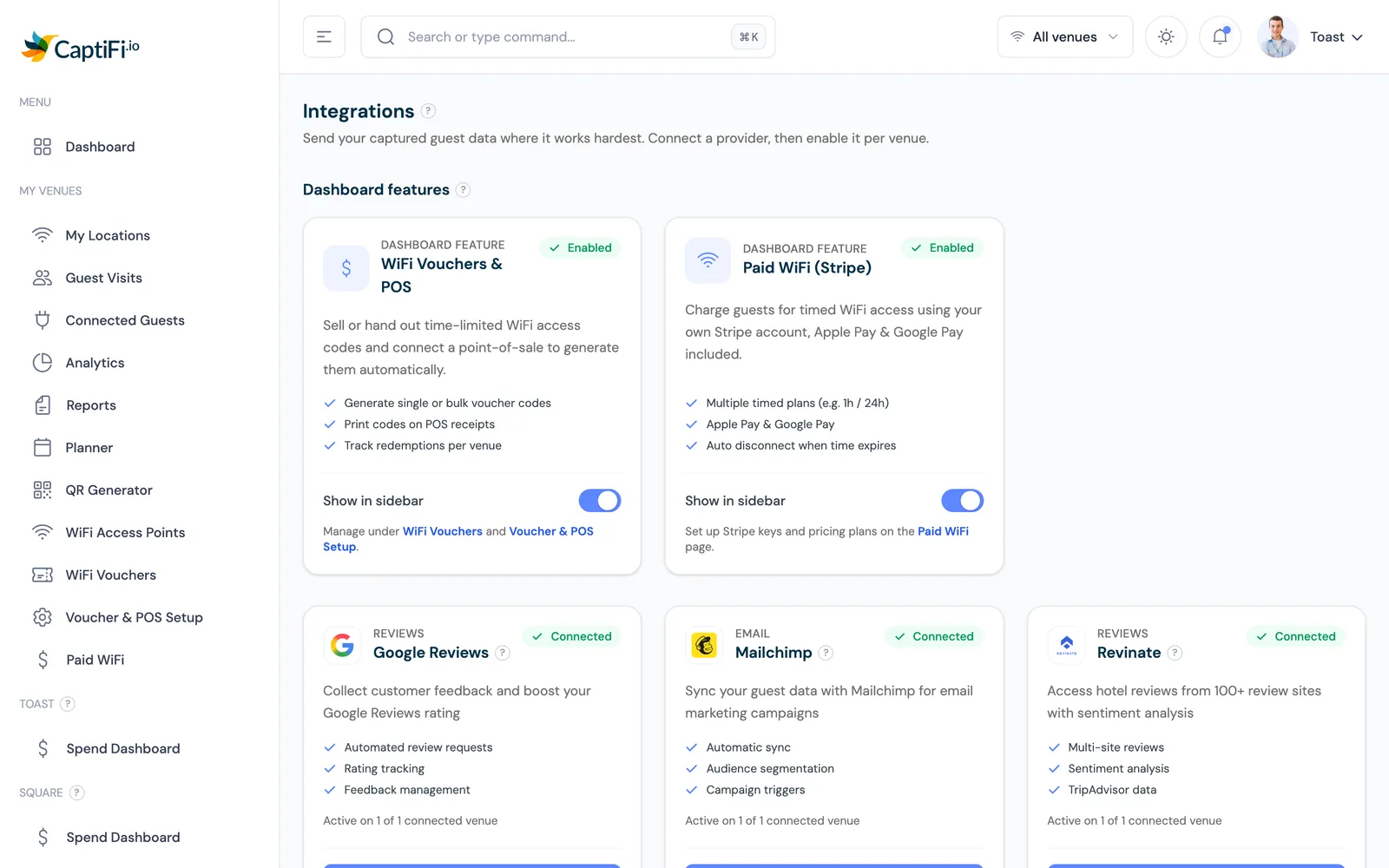This screenshot has width=1389, height=868.
Task: Click Paid WiFi (Stripe) card wifi icon
Action: click(x=708, y=260)
